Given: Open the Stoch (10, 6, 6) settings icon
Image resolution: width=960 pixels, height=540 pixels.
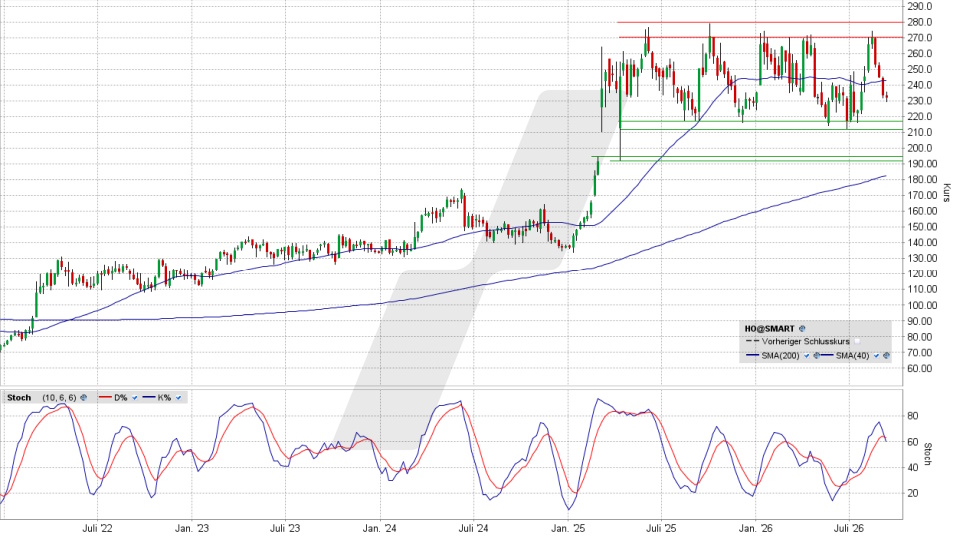Looking at the screenshot, I should point(83,397).
